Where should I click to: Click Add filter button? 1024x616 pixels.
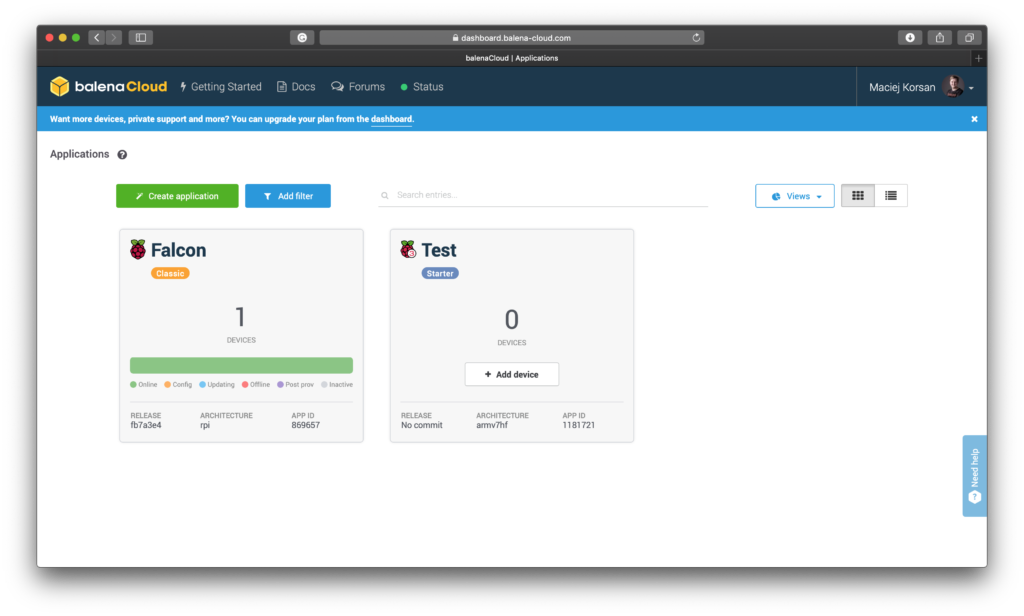[288, 196]
